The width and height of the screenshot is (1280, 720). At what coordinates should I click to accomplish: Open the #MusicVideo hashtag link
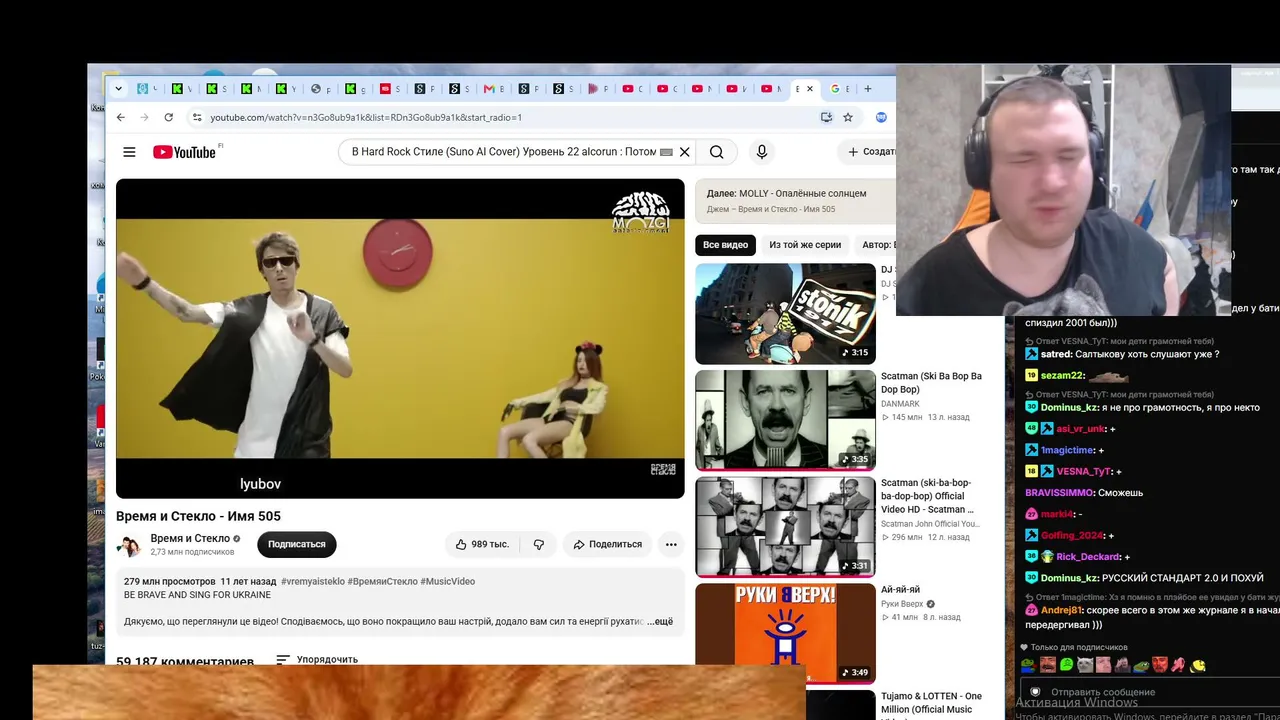click(x=448, y=581)
